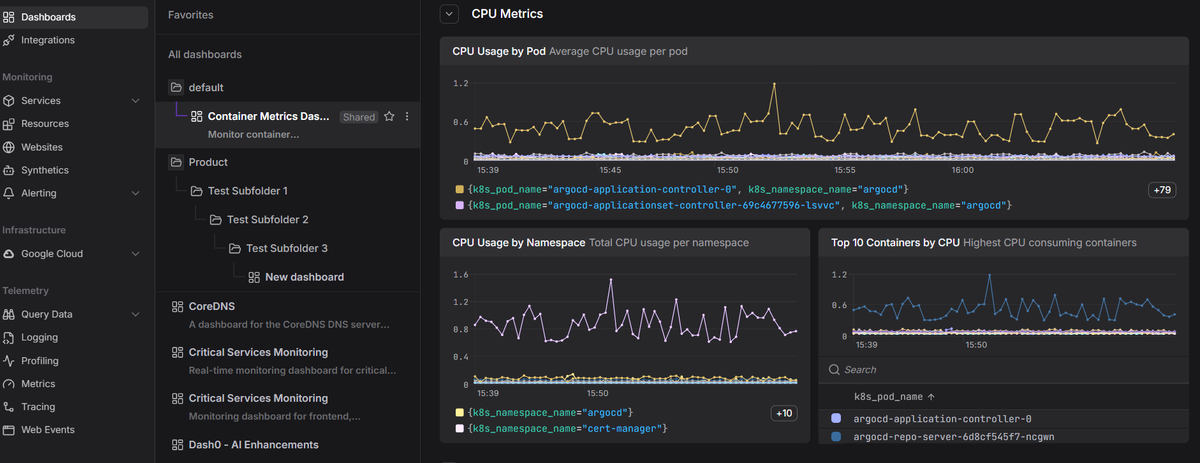This screenshot has height=463, width=1200.
Task: Click the Test Subfolder 3 folder icon
Action: tap(234, 248)
